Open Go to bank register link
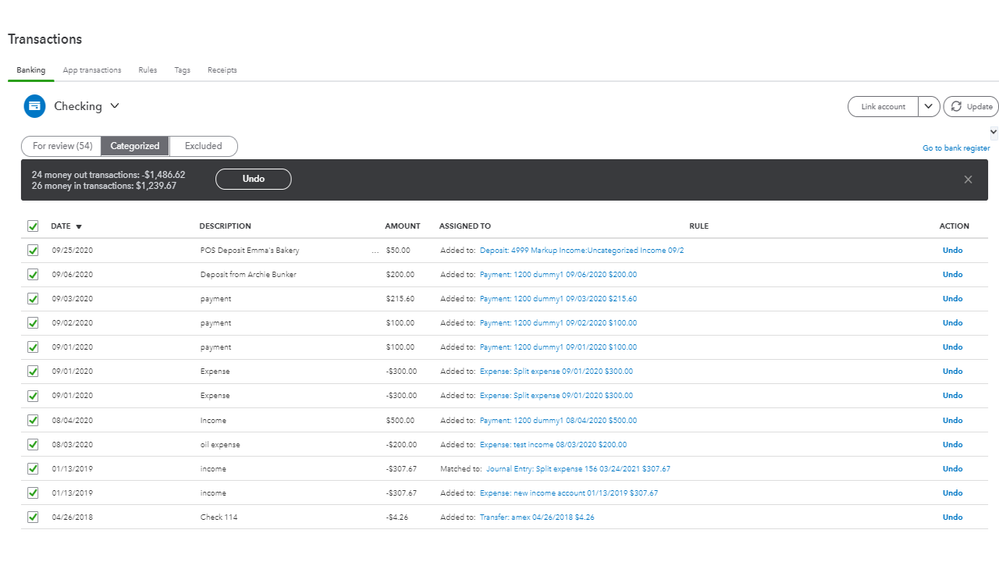 (x=956, y=148)
